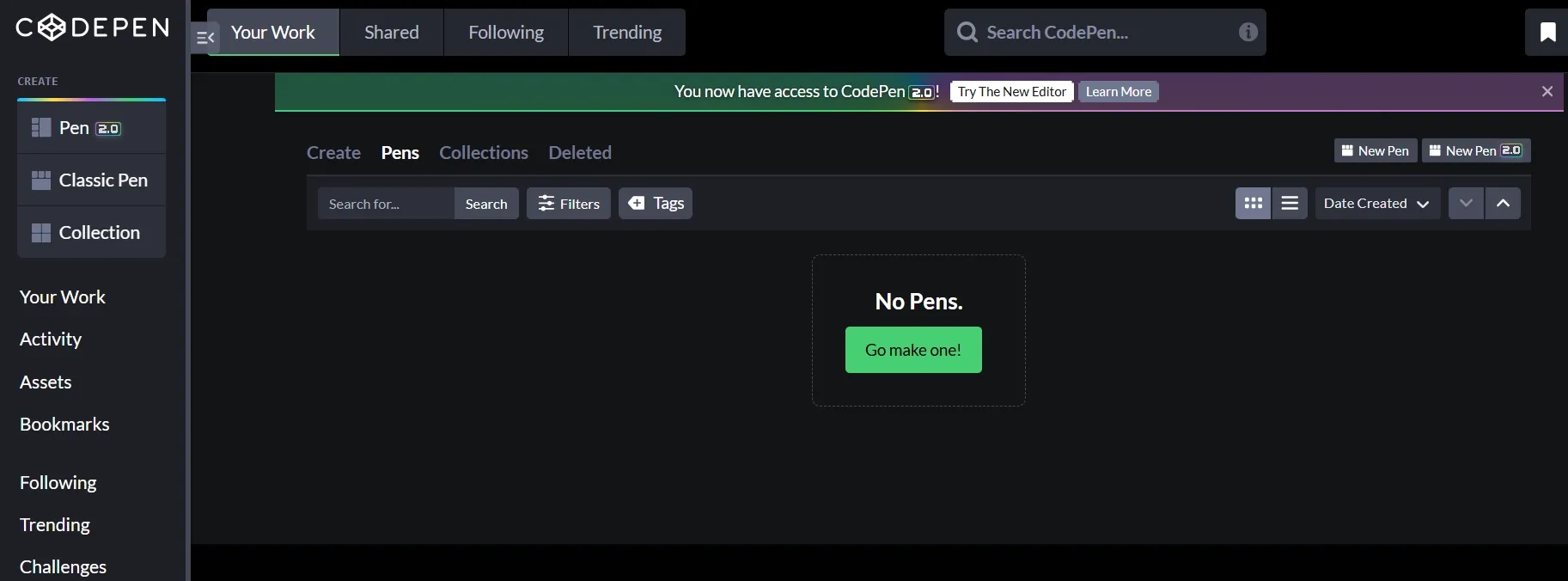This screenshot has height=581, width=1568.
Task: Select the Trending top tab
Action: (x=627, y=33)
